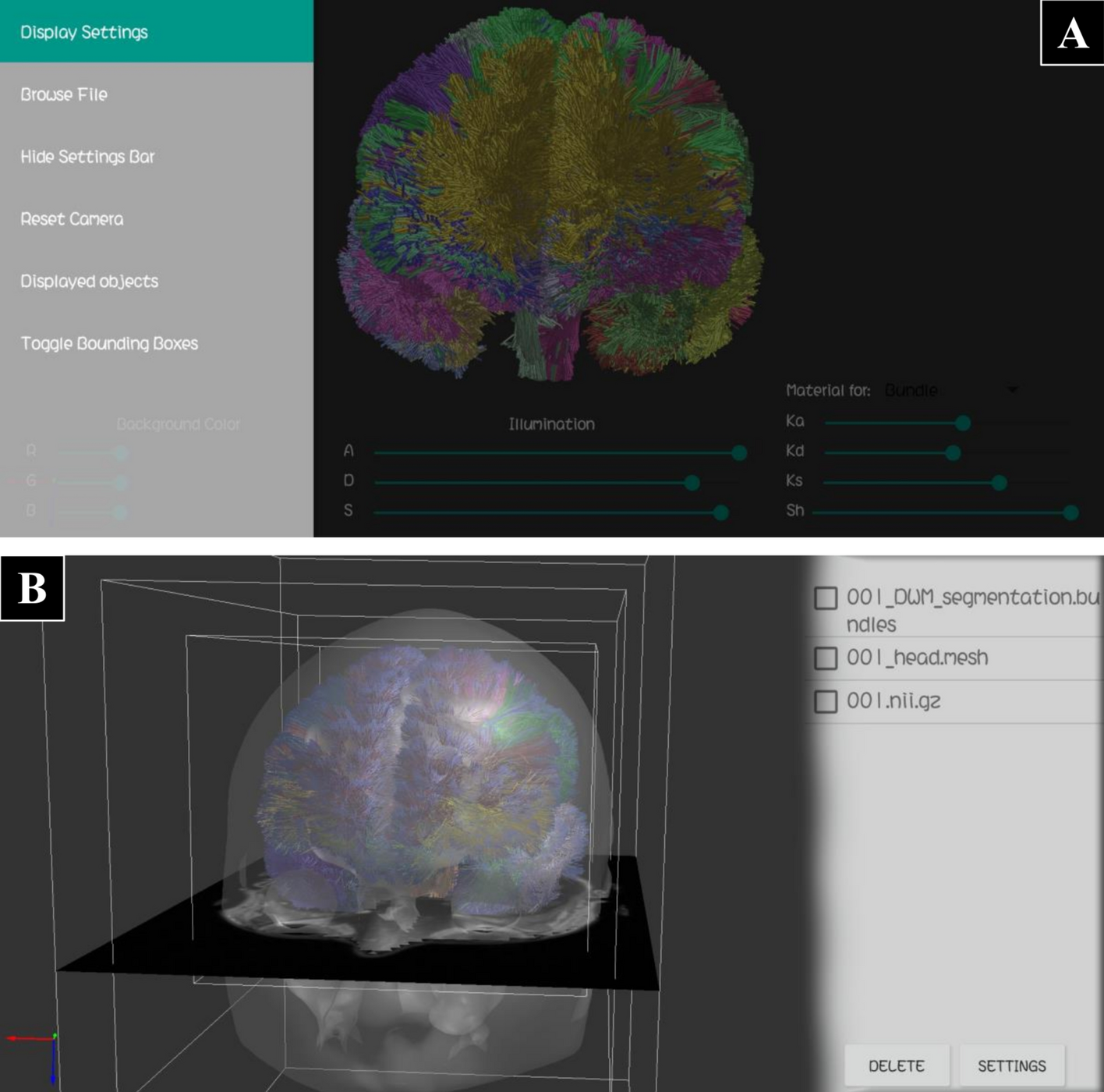This screenshot has height=1092, width=1104.
Task: Choose Hide Settings Bar
Action: coord(156,157)
